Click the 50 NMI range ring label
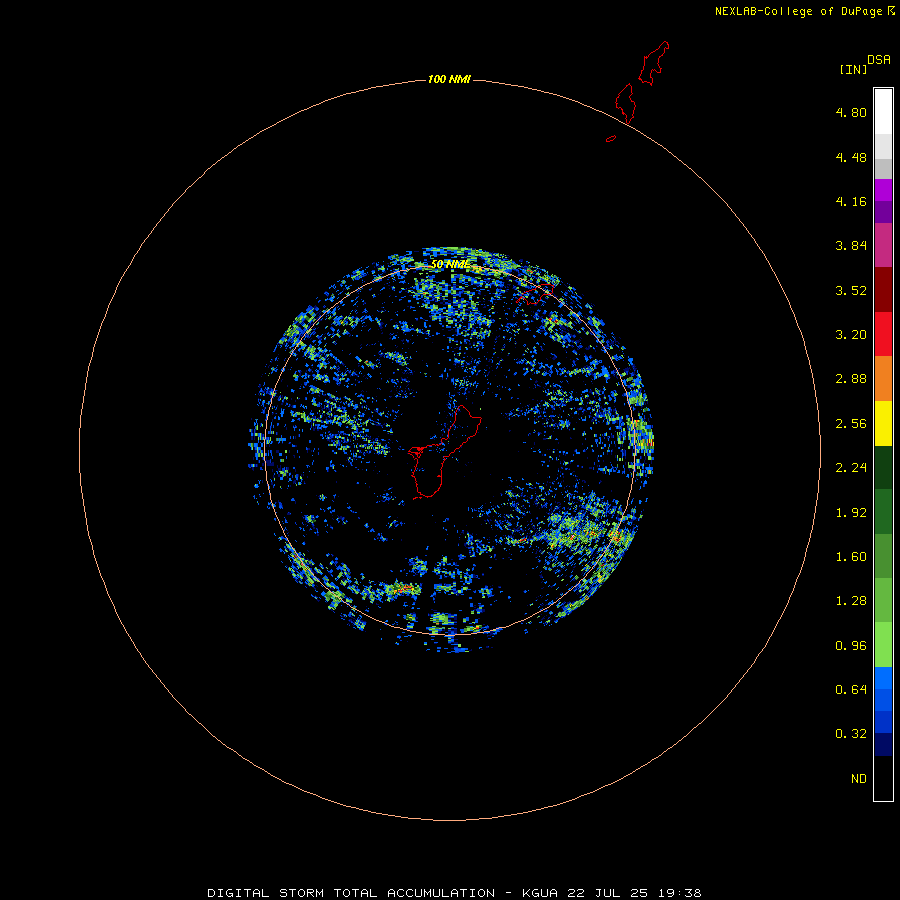Viewport: 900px width, 900px height. 450,265
